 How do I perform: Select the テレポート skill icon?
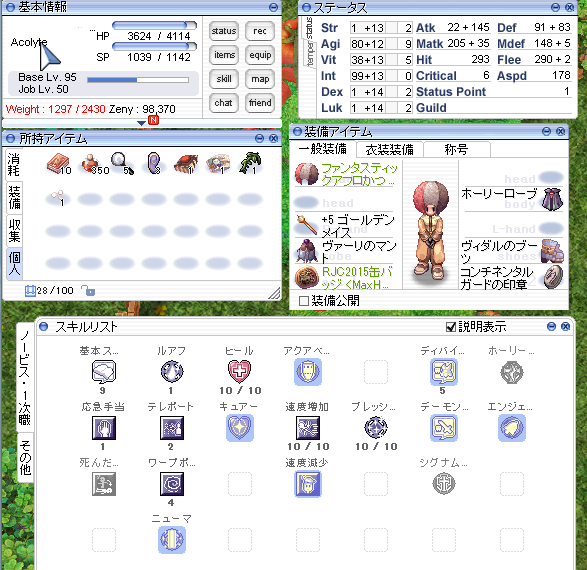point(172,428)
